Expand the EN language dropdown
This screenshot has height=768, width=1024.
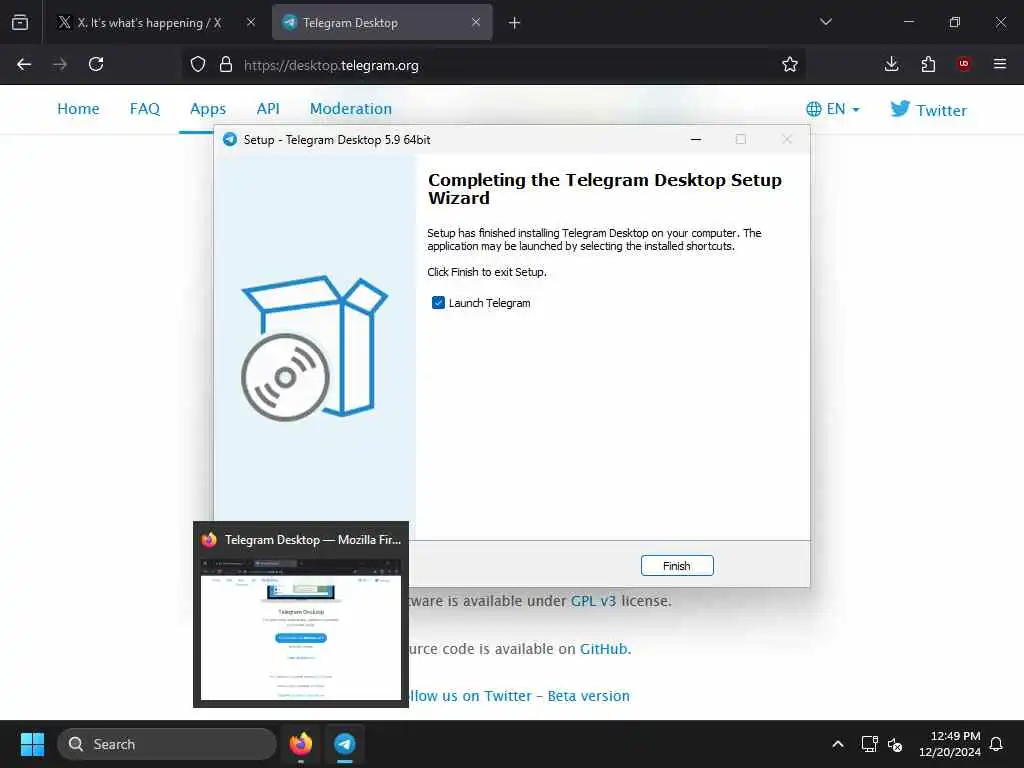(x=833, y=109)
